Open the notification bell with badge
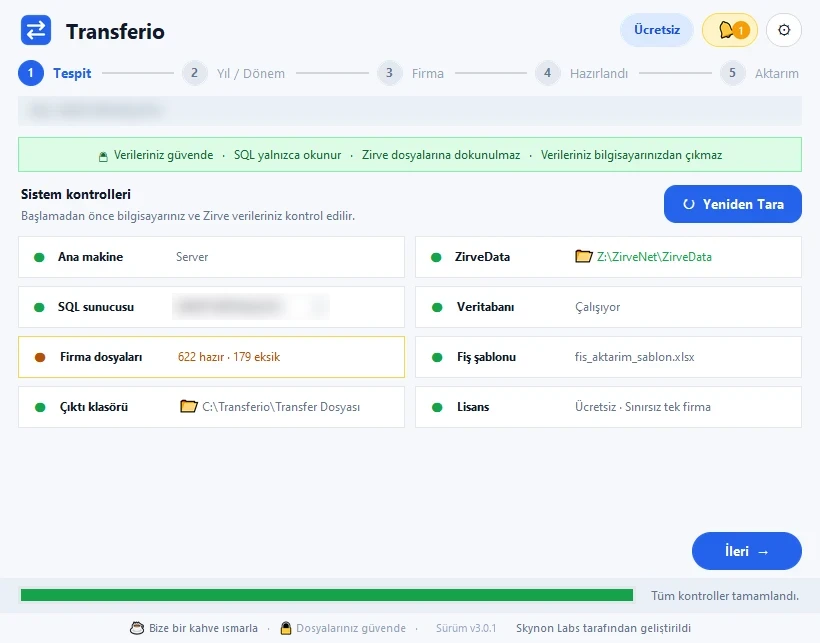Screen dimensions: 820x643 coord(730,30)
